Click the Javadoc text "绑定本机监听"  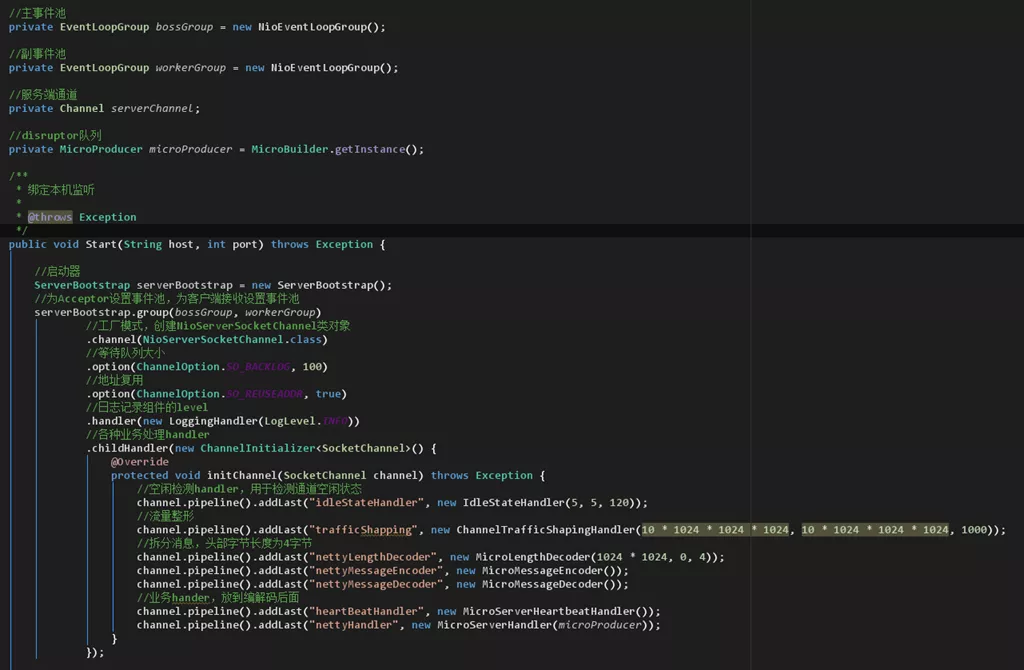(61, 190)
